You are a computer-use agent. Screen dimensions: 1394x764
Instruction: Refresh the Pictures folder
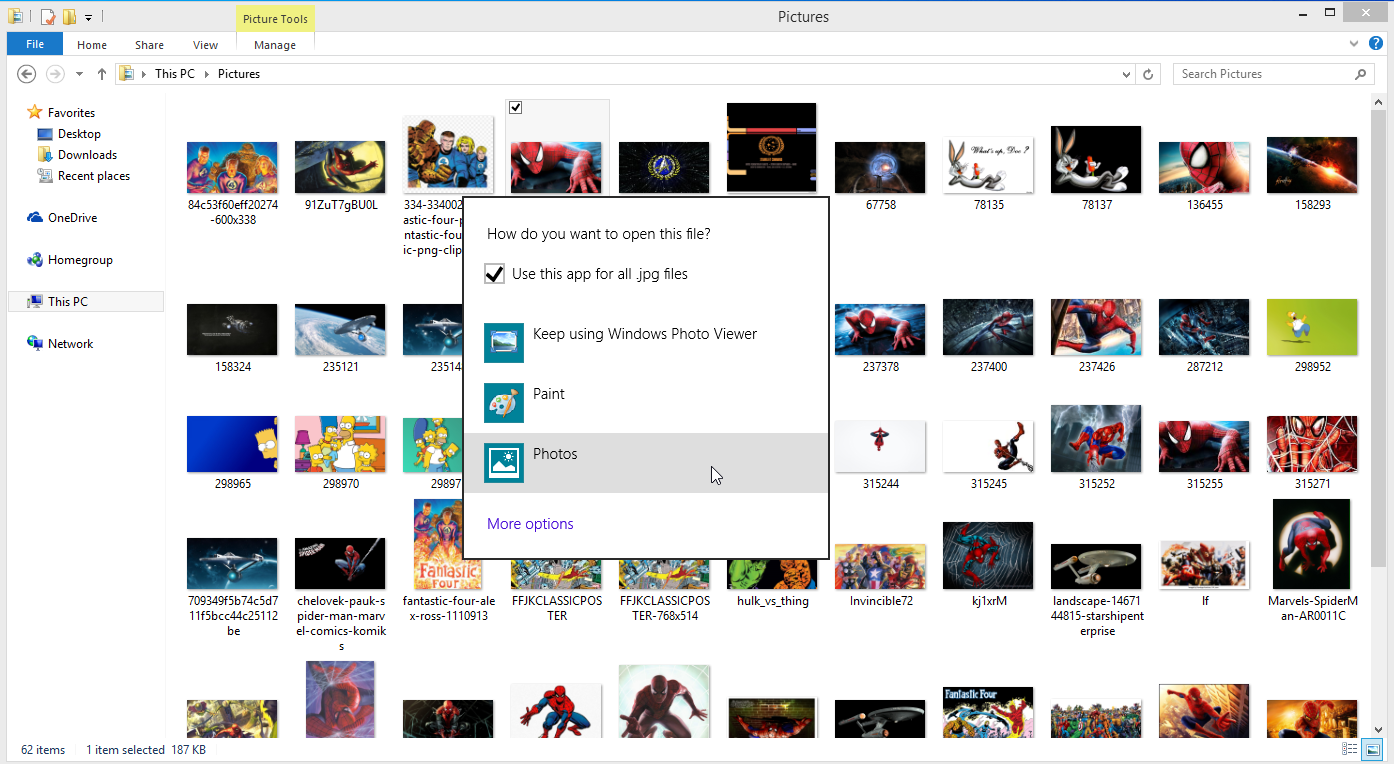pyautogui.click(x=1148, y=74)
